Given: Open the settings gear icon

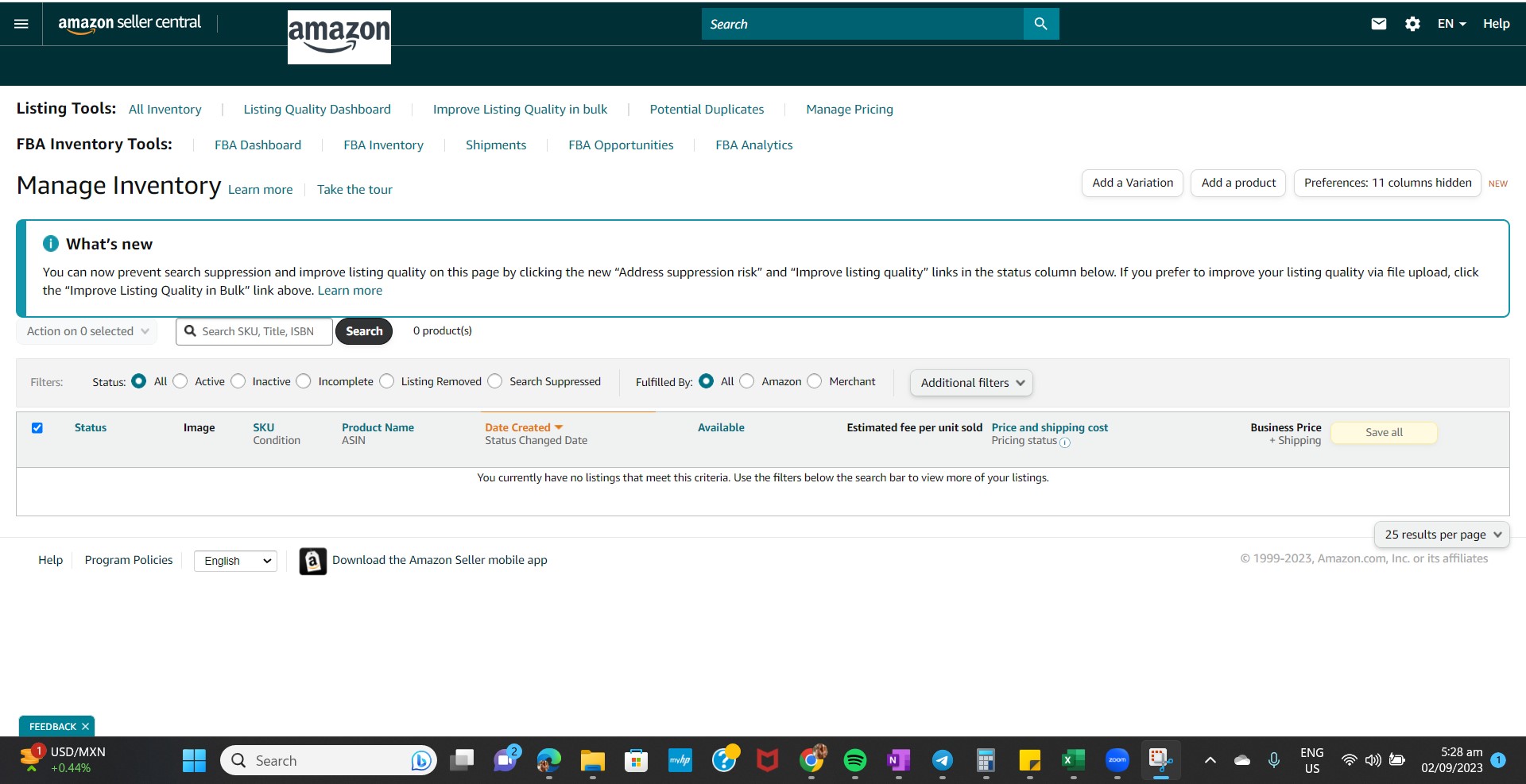Looking at the screenshot, I should point(1412,24).
